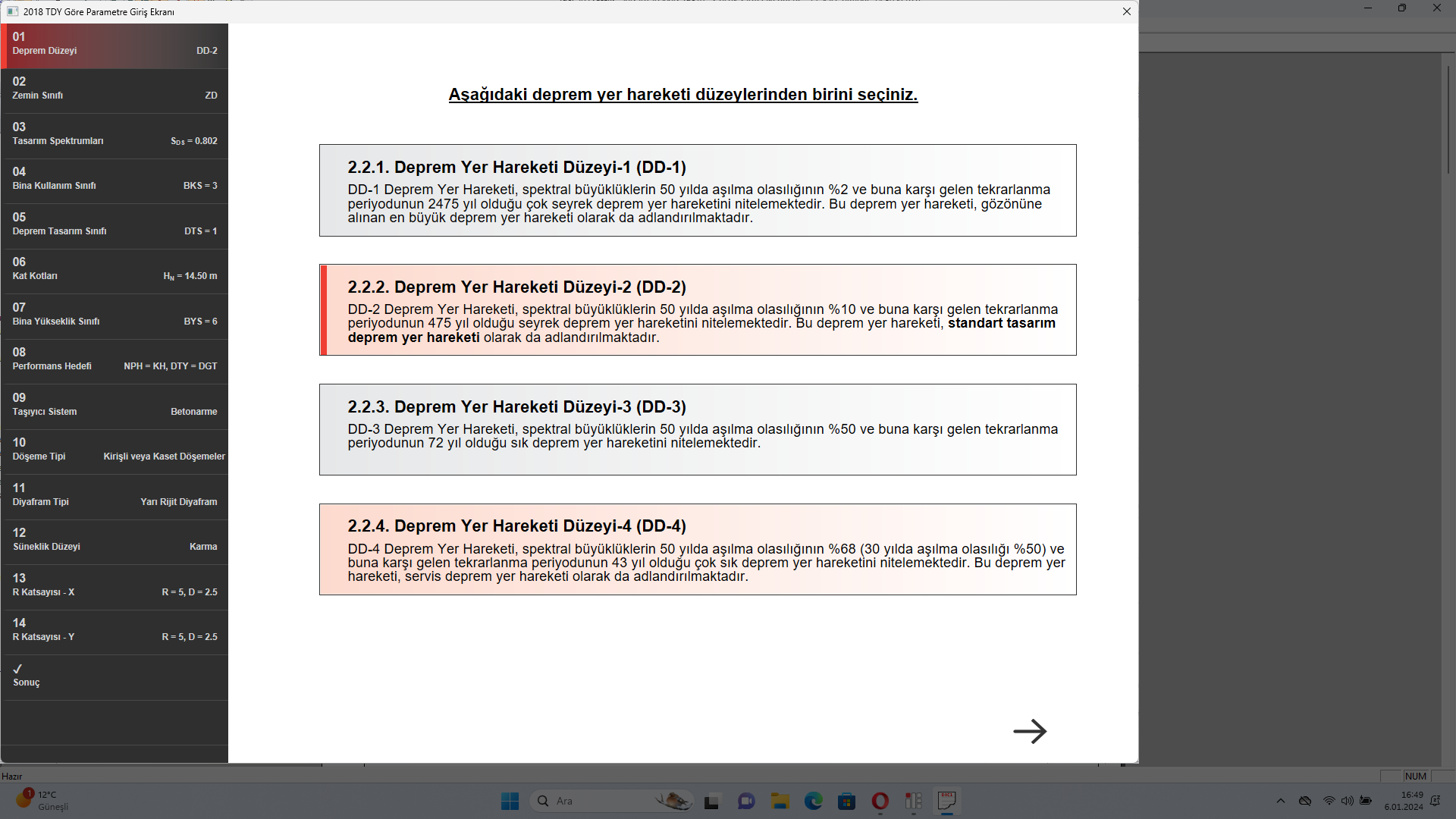Screen dimensions: 1456x819
Task: Select DD-4 earthquake ground motion level
Action: [x=697, y=549]
